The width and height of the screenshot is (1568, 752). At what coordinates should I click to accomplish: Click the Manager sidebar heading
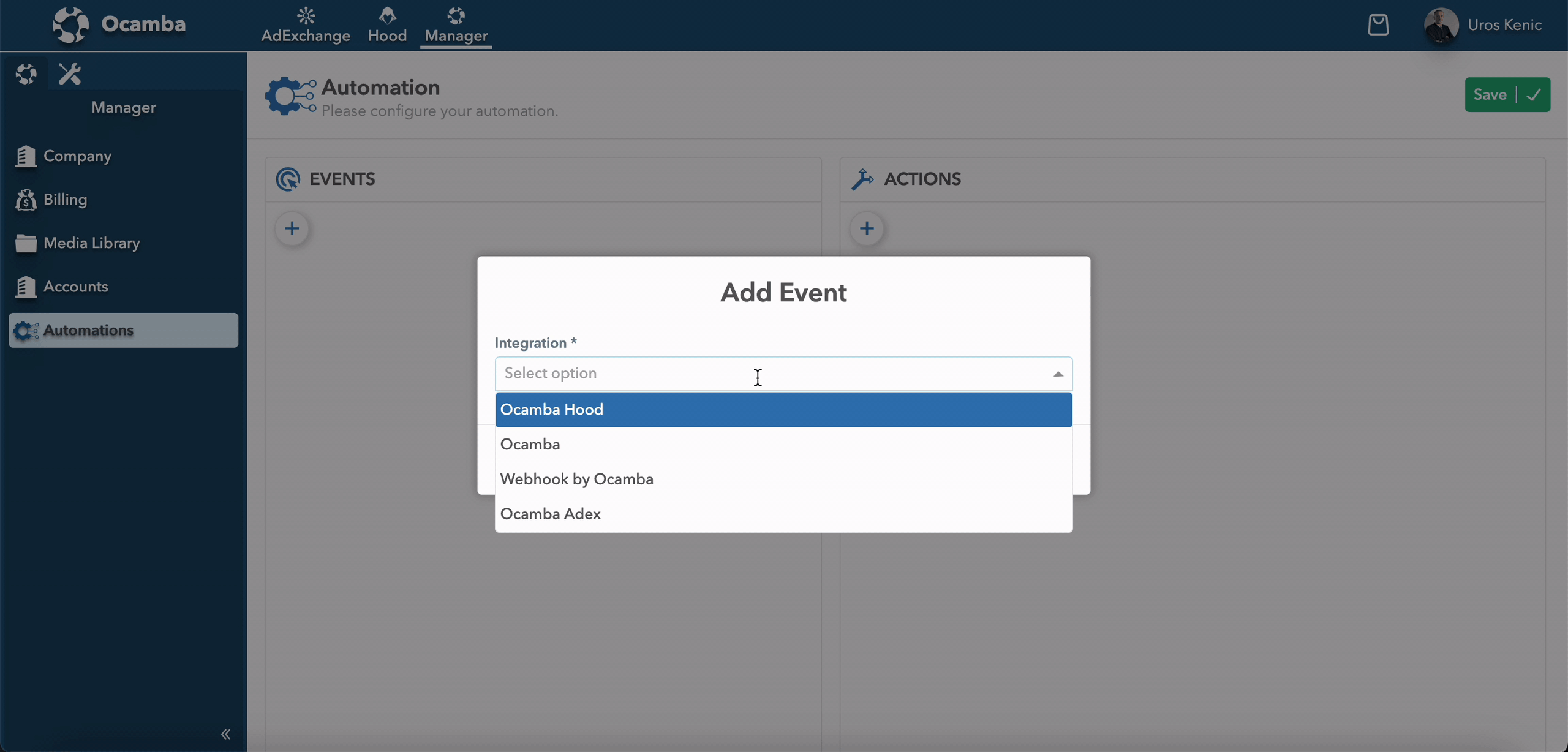pos(123,108)
